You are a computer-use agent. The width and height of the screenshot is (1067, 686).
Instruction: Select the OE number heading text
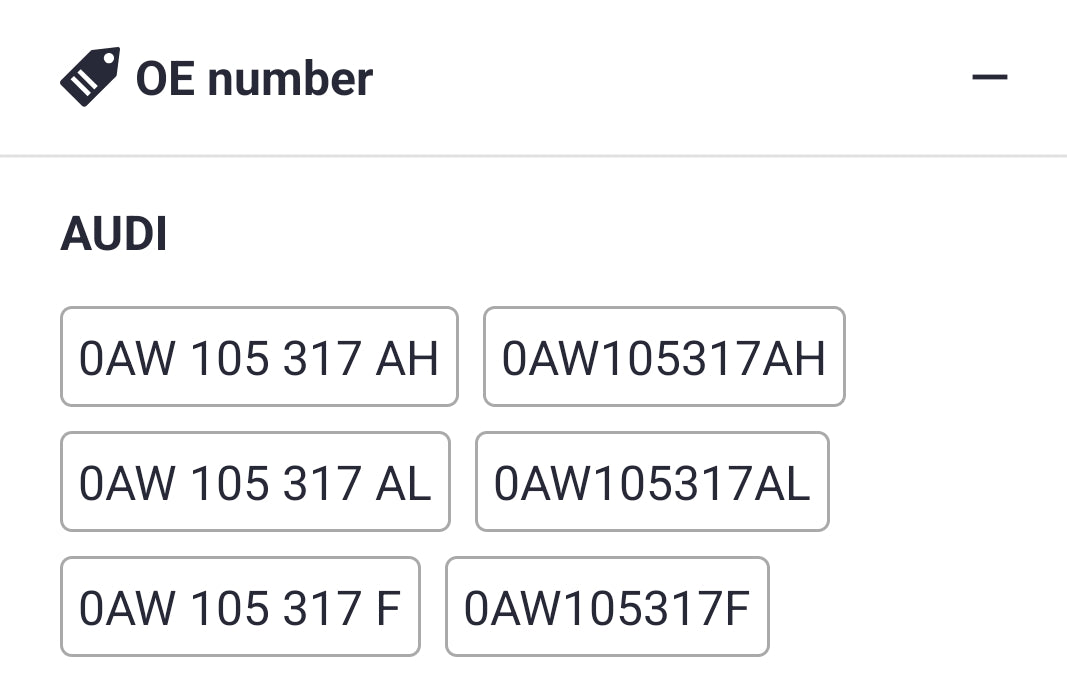[254, 78]
